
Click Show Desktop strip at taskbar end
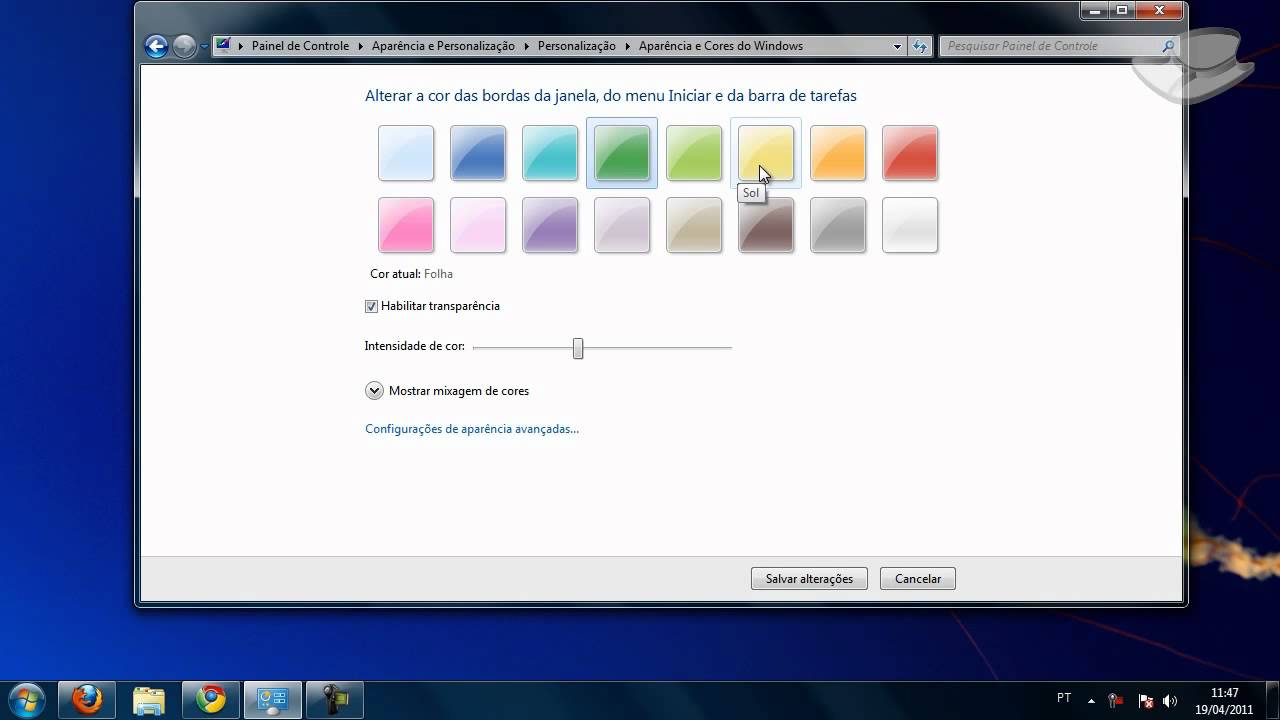1272,700
